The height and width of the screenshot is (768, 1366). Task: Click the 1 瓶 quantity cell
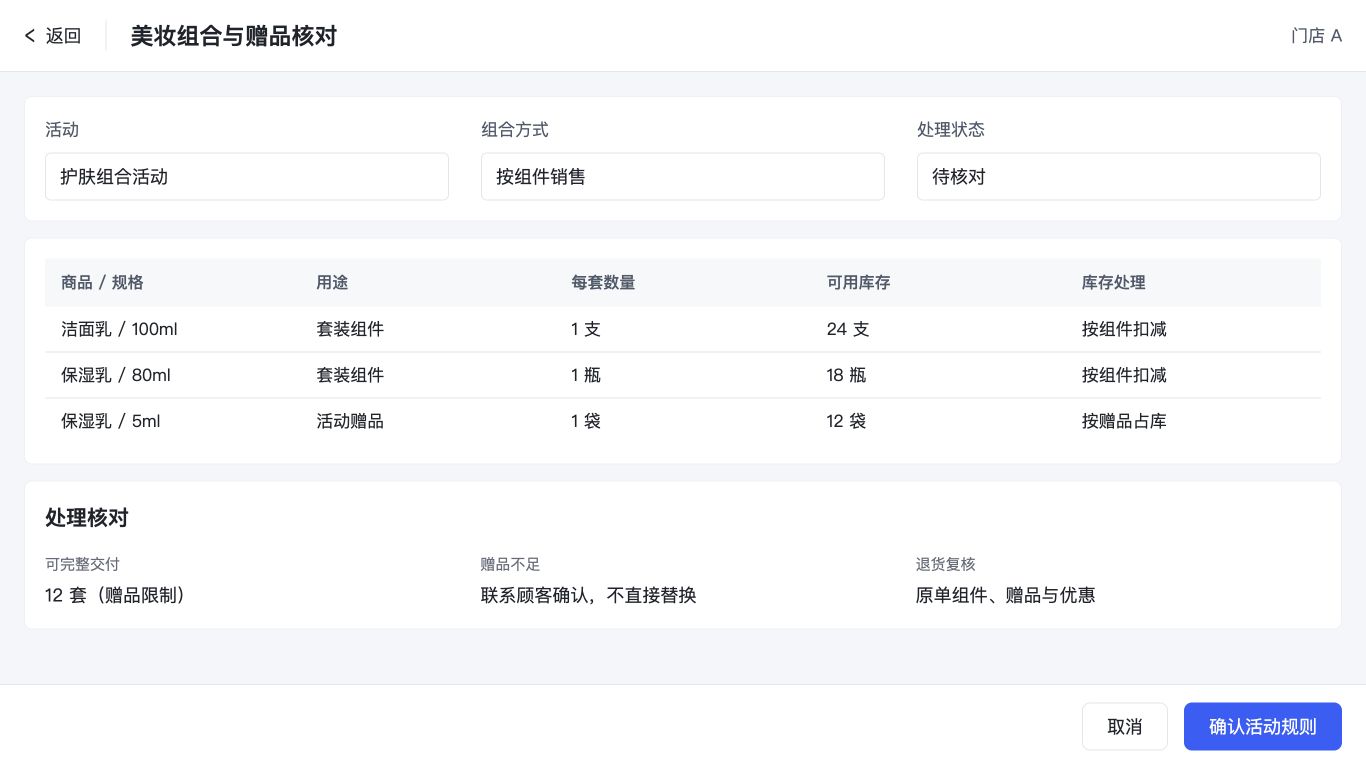click(x=586, y=375)
